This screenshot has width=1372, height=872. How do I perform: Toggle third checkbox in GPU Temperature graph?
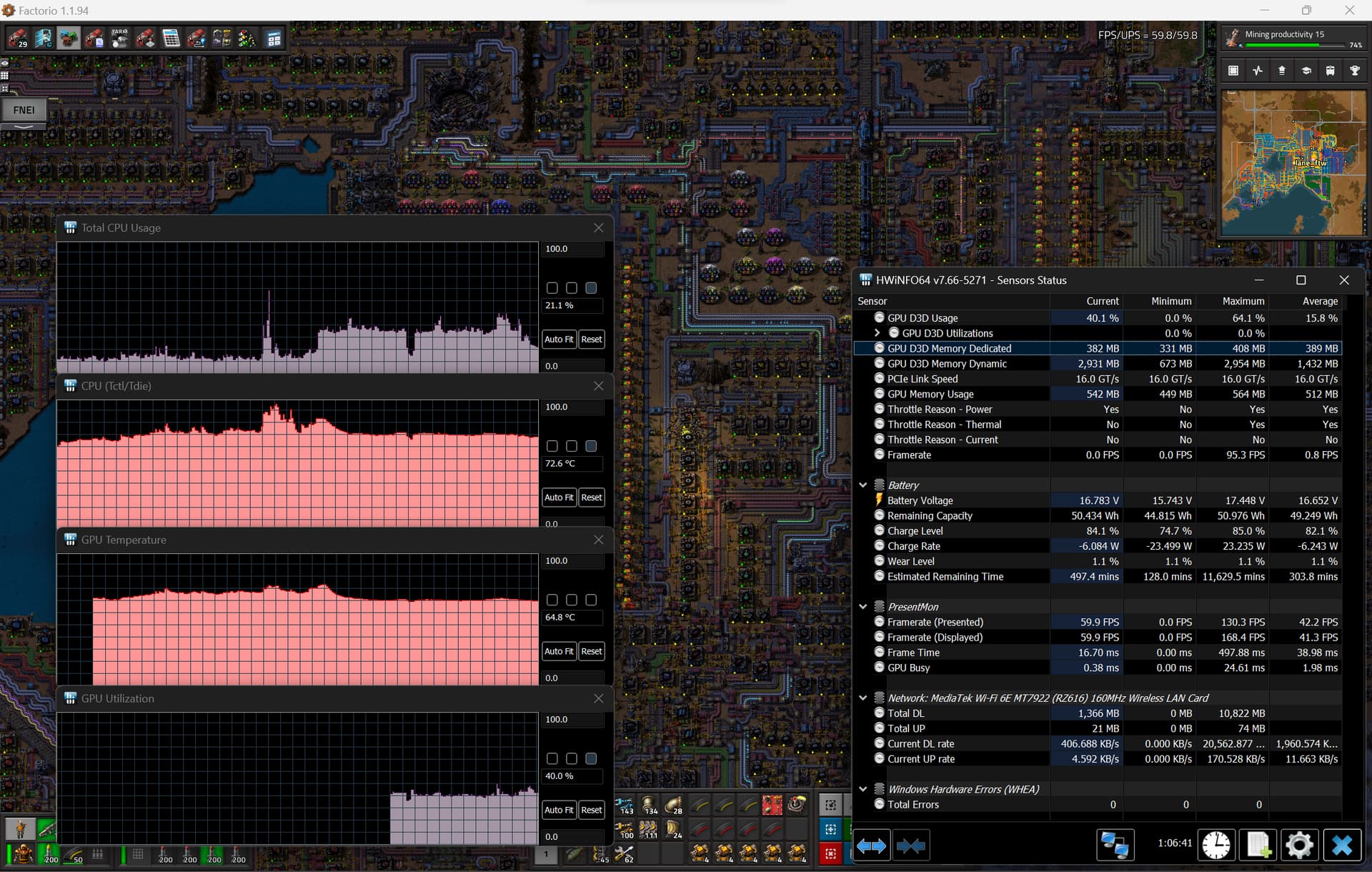tap(591, 600)
